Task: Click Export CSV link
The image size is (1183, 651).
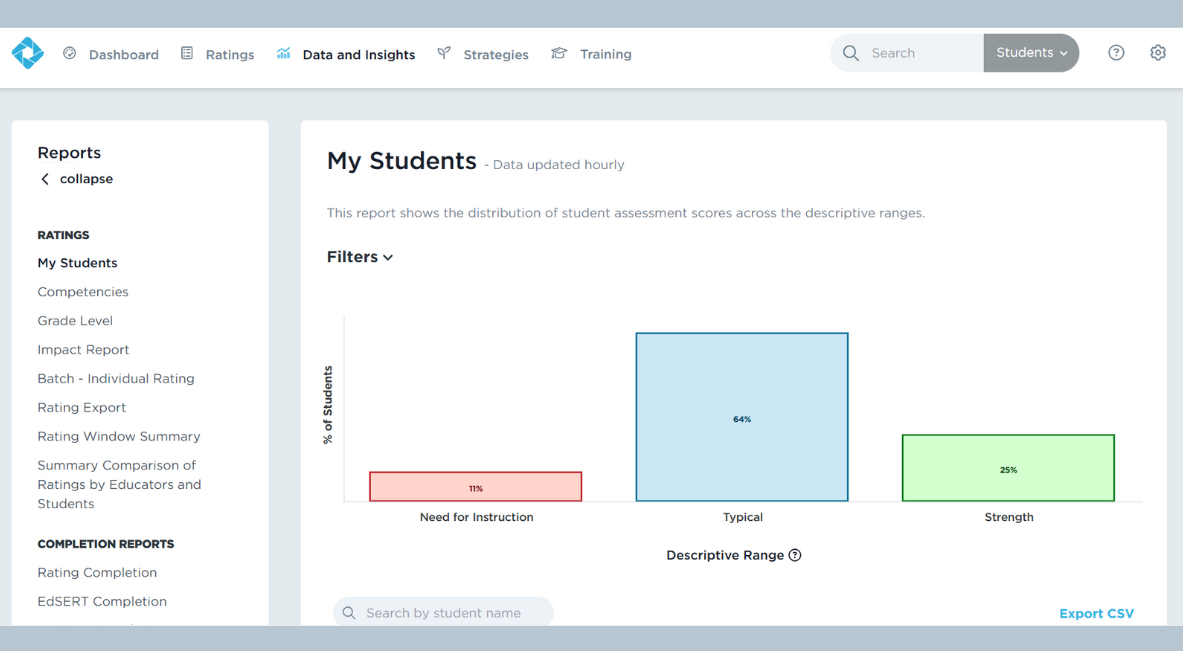Action: [x=1096, y=613]
